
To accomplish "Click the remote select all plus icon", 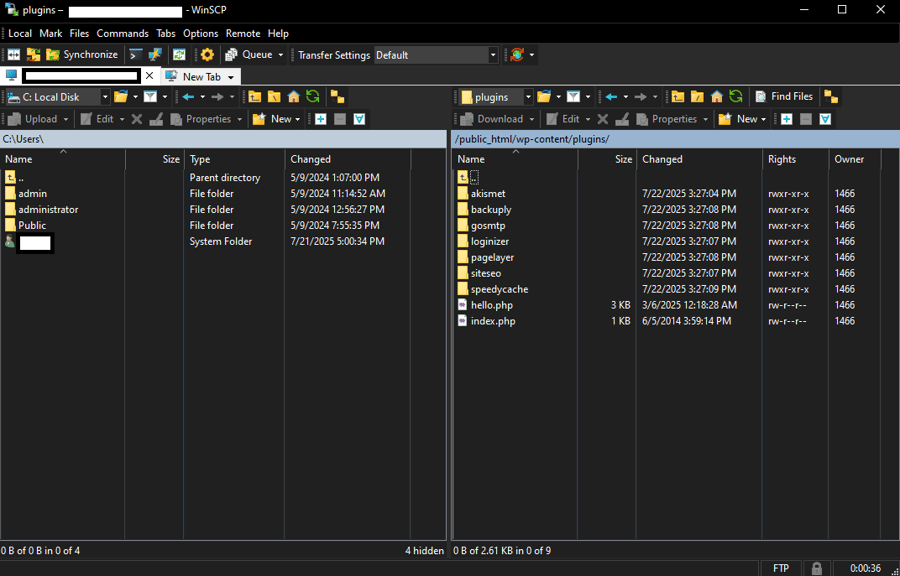I will tap(786, 119).
